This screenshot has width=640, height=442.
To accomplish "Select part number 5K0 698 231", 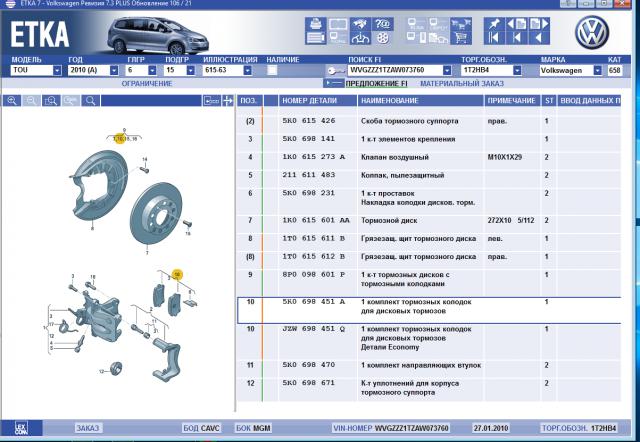I will pyautogui.click(x=309, y=193).
